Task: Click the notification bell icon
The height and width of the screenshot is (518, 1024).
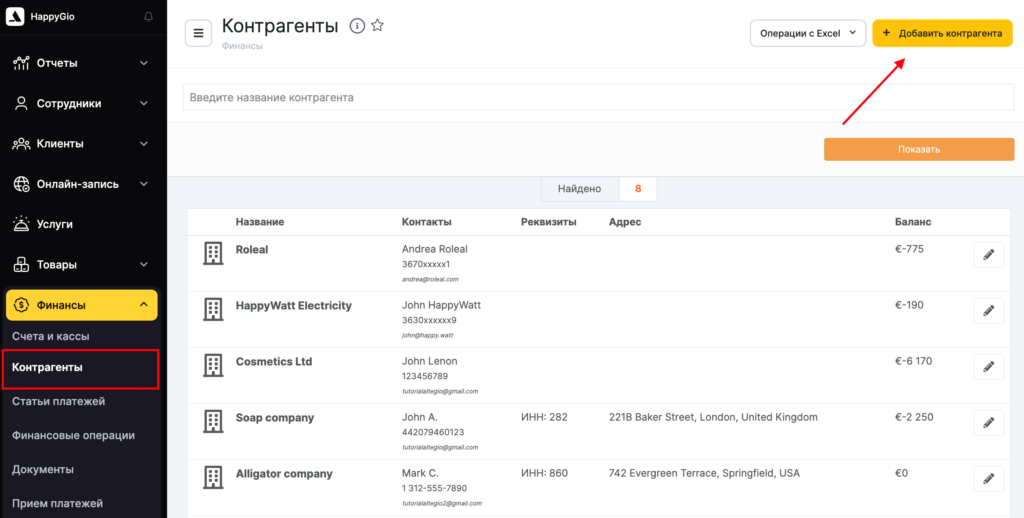Action: 149,17
